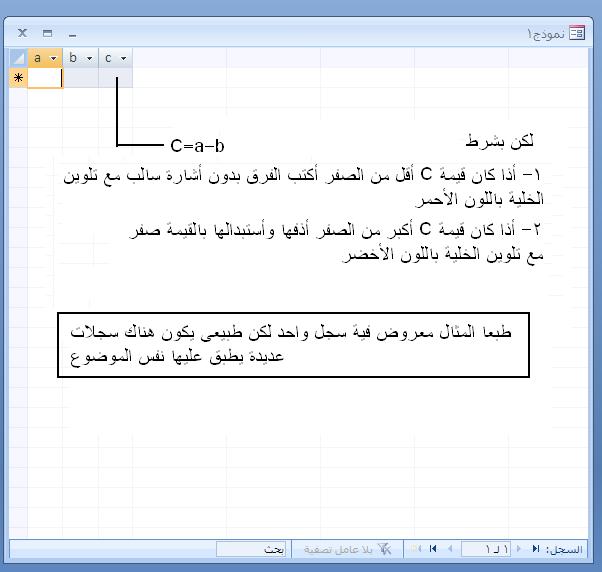Screen dimensions: 602x572
Task: Open the column a dropdown arrow
Action: (x=54, y=58)
